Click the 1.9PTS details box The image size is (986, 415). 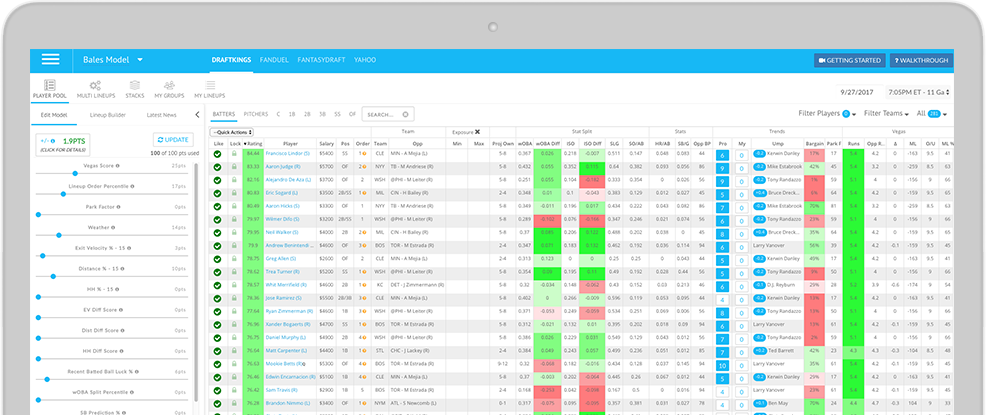tap(62, 145)
